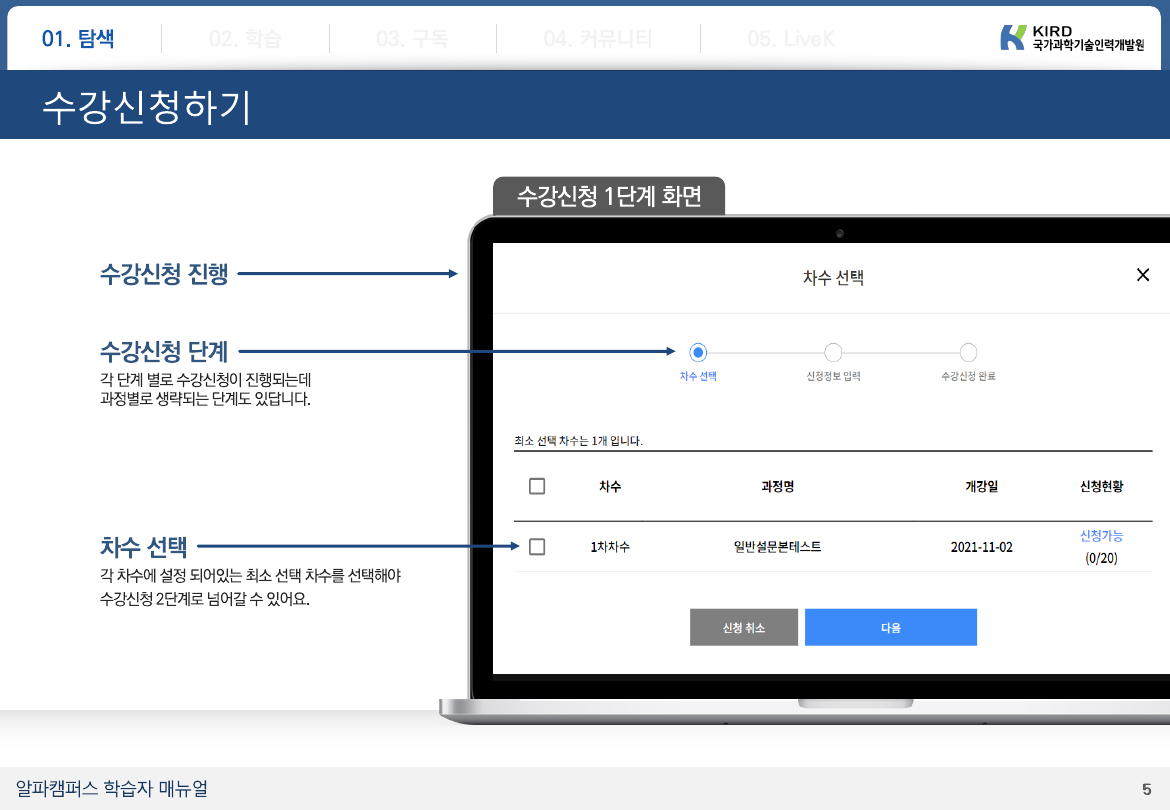
Task: Open the 01. 탐색 tab
Action: click(x=78, y=39)
